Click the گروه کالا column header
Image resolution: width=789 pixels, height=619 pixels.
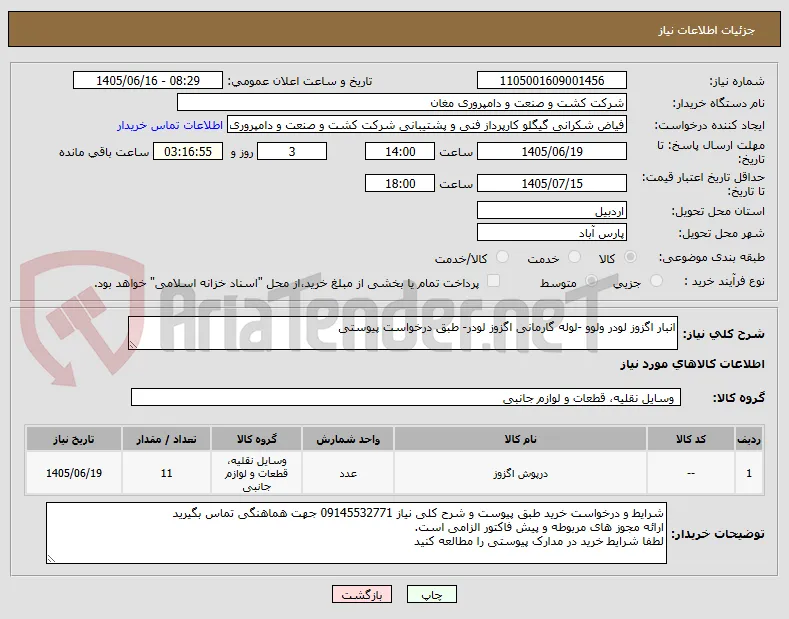(x=257, y=439)
